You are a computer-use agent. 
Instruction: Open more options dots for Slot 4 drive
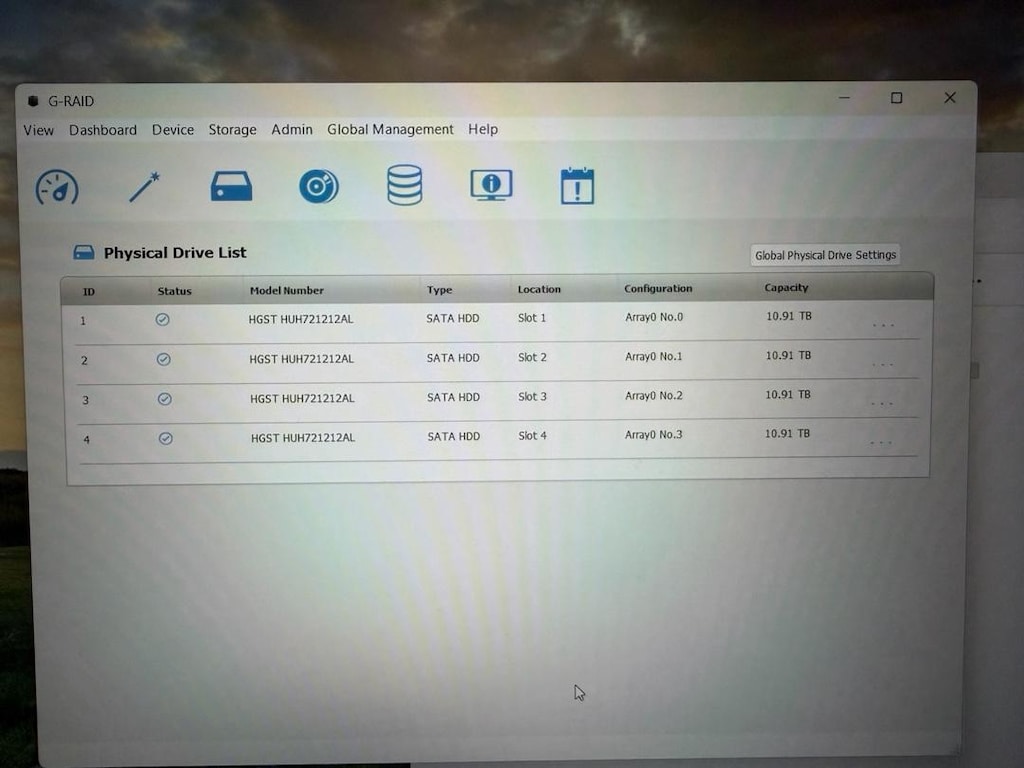coord(881,443)
